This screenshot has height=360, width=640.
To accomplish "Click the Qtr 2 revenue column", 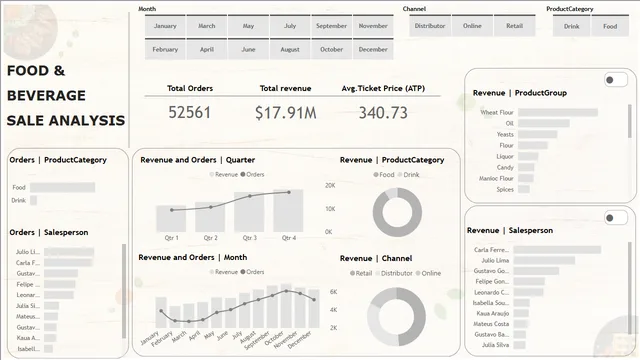I will pos(210,217).
